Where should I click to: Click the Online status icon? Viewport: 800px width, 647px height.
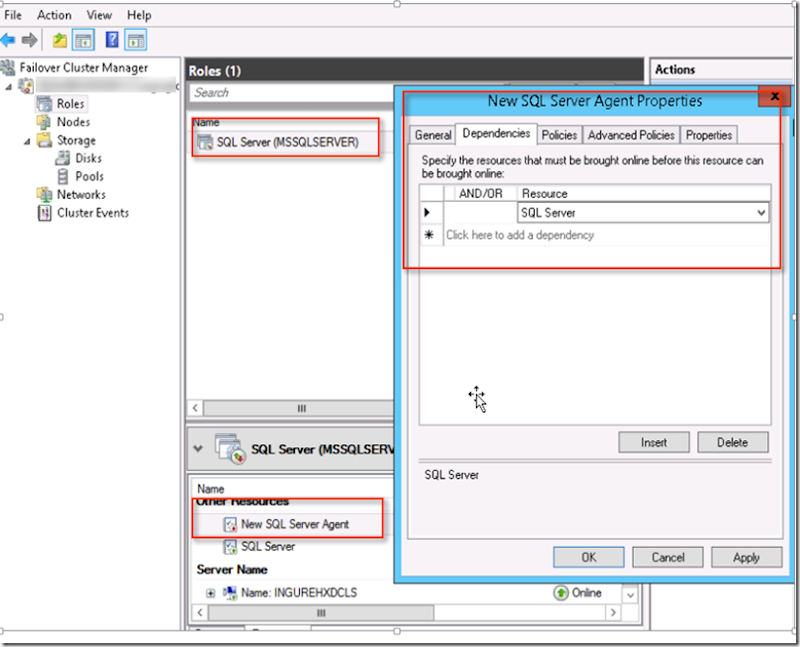coord(561,593)
